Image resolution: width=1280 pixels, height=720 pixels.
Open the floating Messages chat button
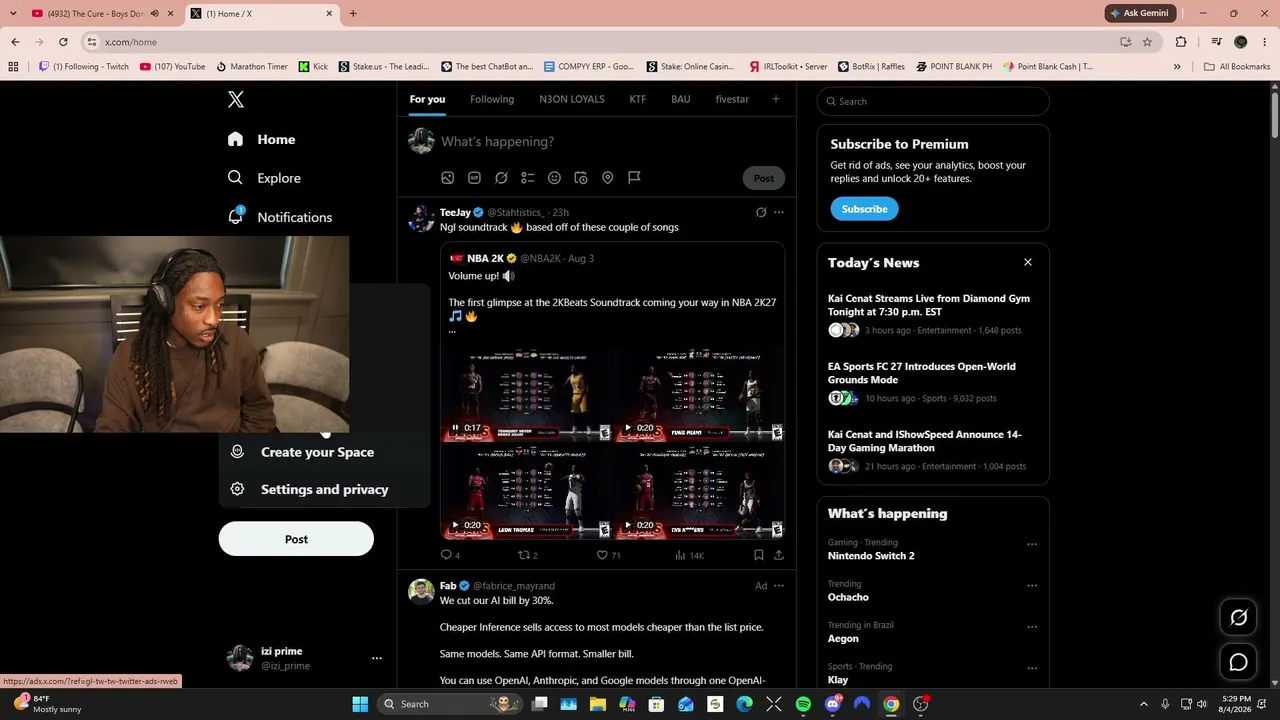[x=1238, y=662]
